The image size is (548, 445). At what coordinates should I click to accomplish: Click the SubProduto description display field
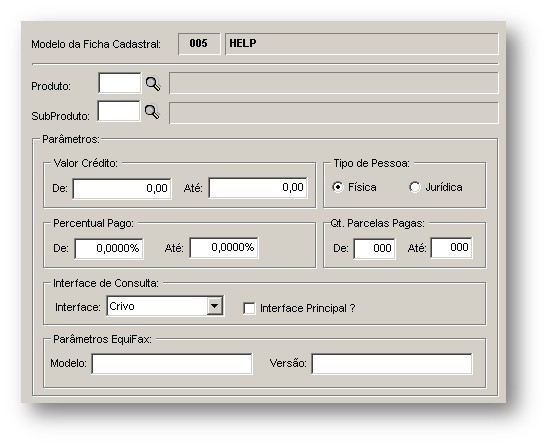pyautogui.click(x=334, y=113)
